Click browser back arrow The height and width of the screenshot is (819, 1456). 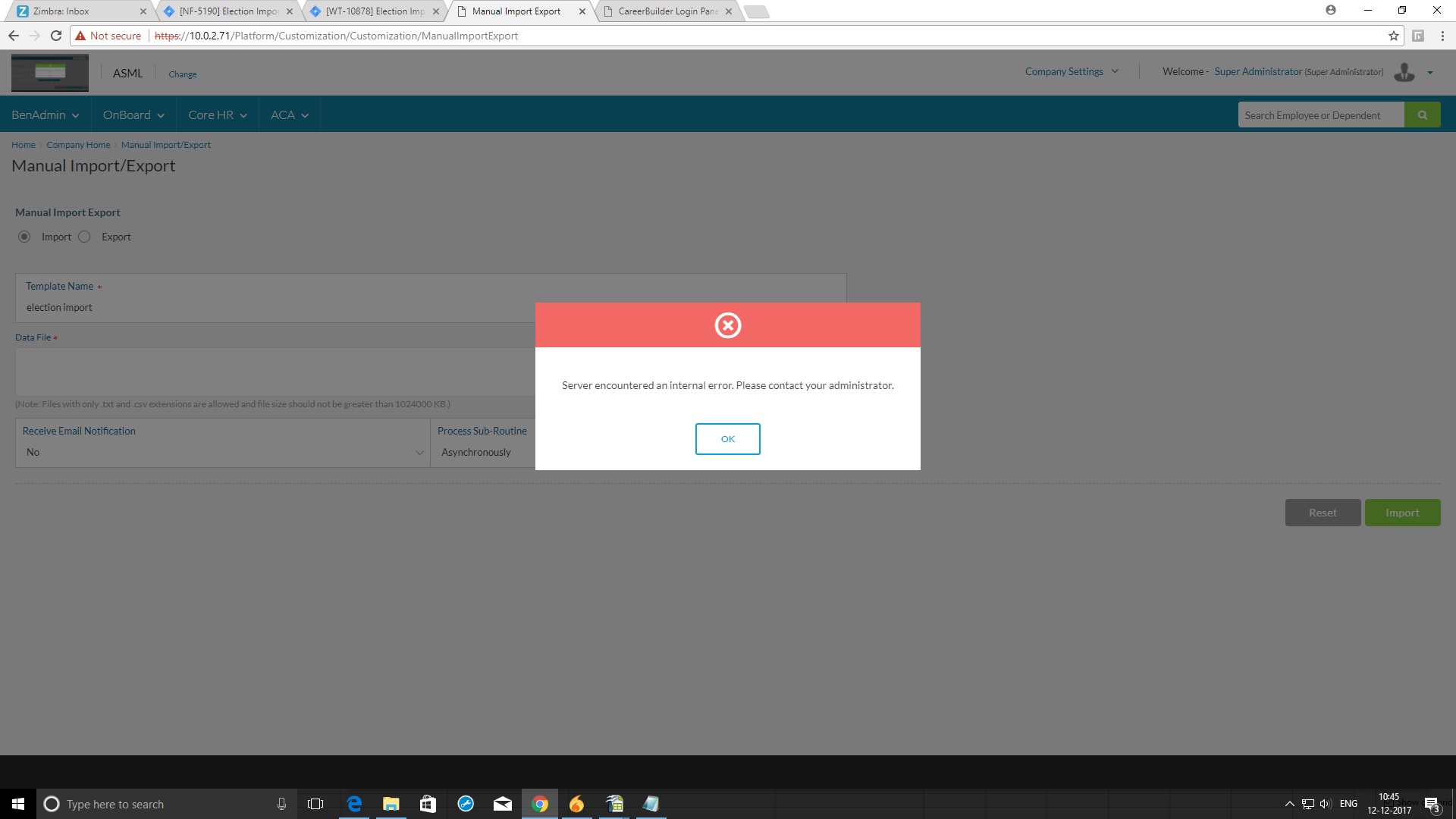(x=14, y=36)
